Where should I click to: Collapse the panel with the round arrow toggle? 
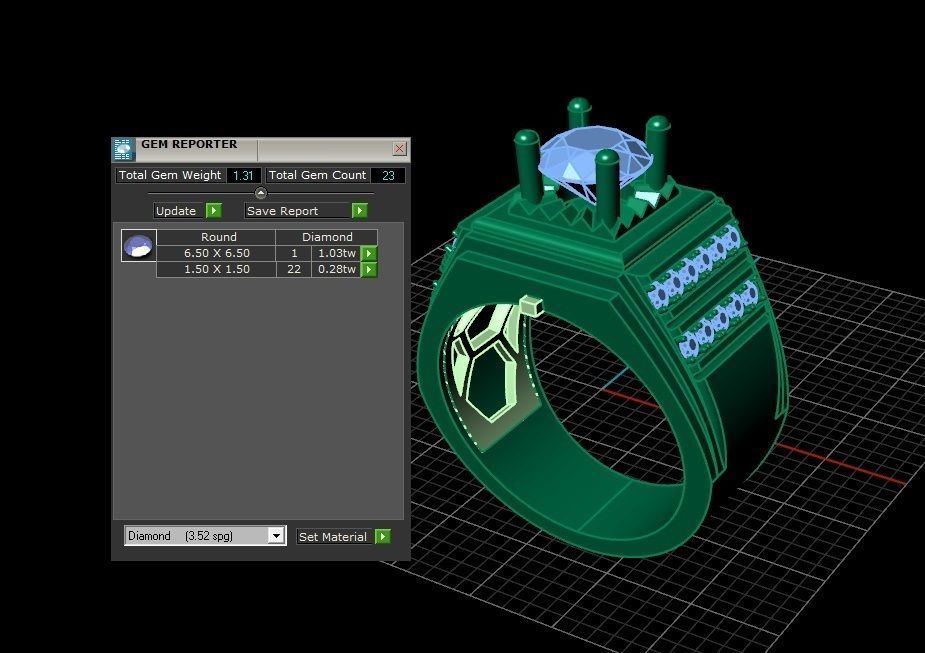(x=261, y=193)
